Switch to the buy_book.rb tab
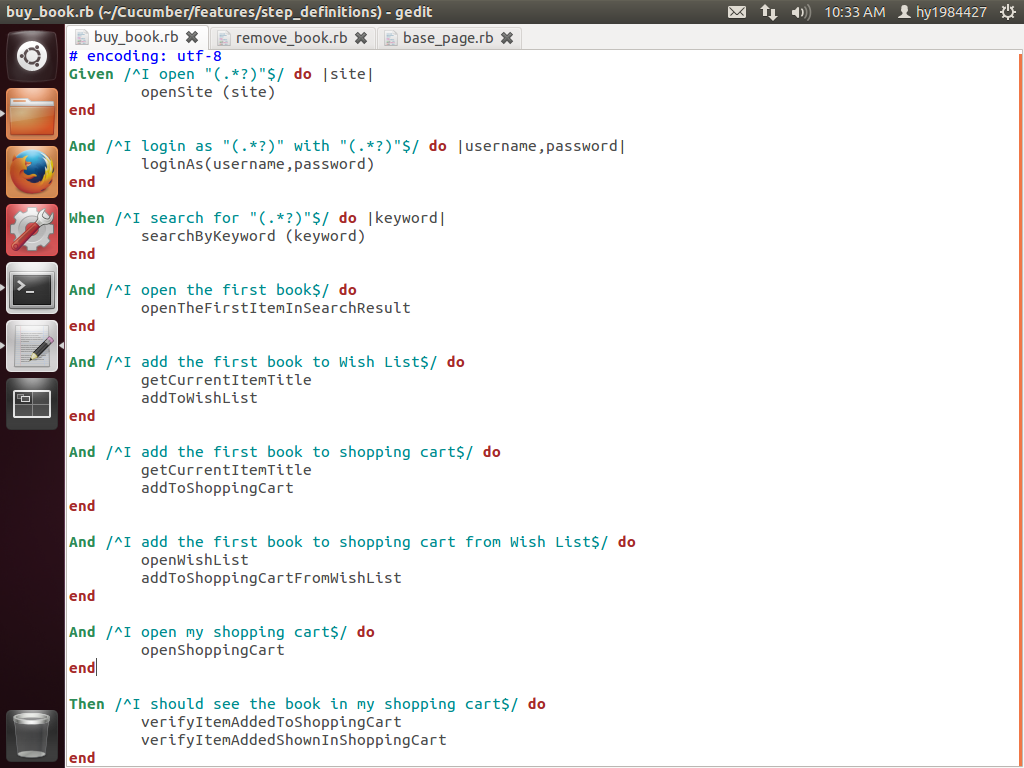 136,37
